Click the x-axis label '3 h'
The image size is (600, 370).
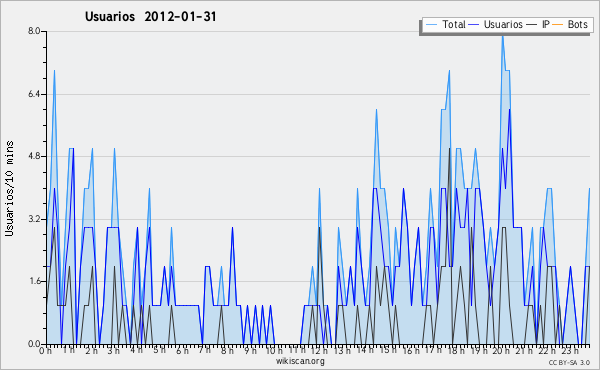(114, 350)
